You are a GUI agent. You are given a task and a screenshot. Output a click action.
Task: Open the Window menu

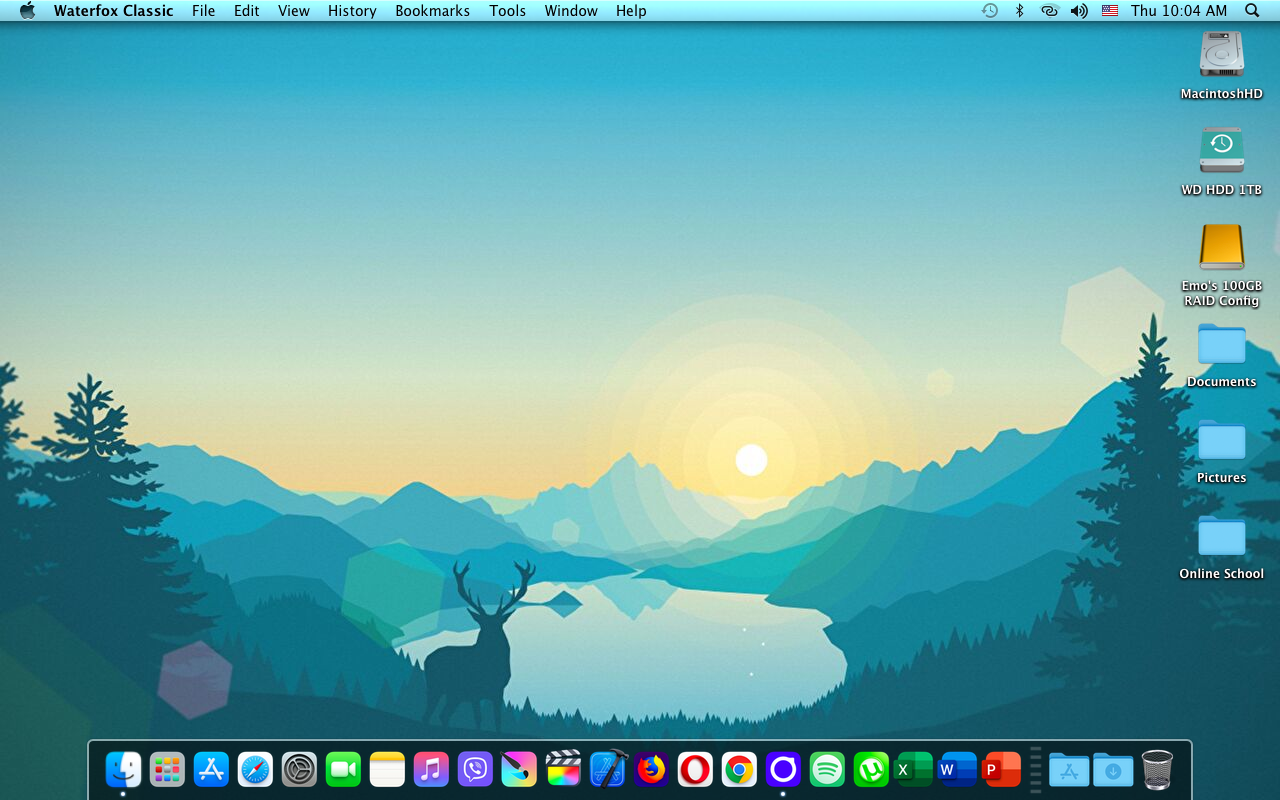click(571, 11)
